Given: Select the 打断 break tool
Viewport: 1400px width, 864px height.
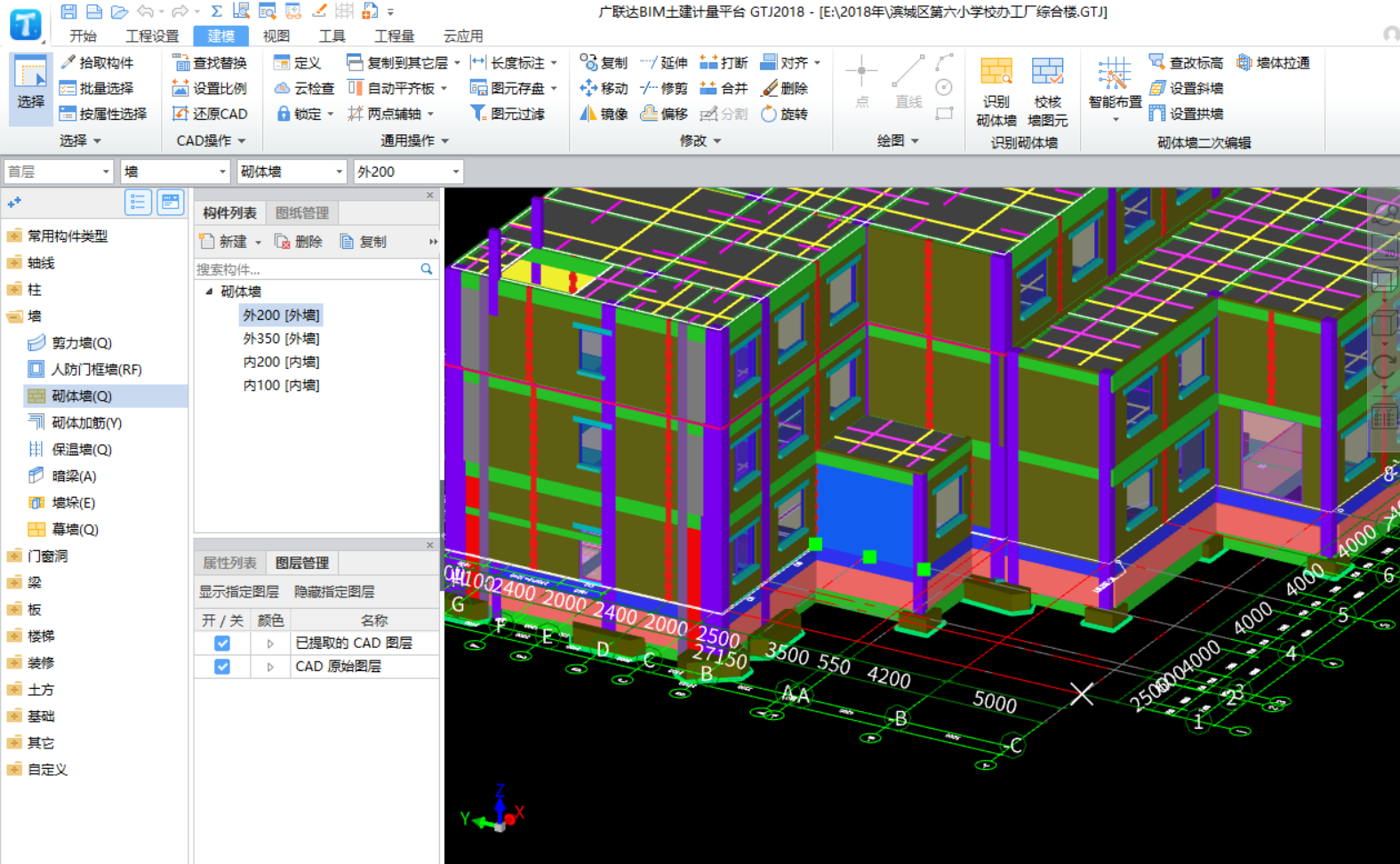Looking at the screenshot, I should (724, 62).
